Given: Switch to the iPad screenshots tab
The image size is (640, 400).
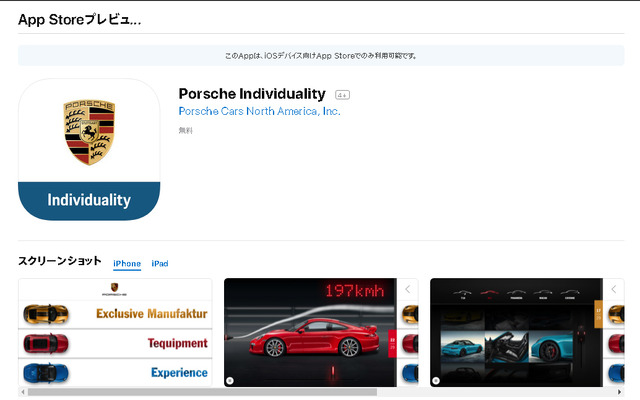Looking at the screenshot, I should point(160,264).
